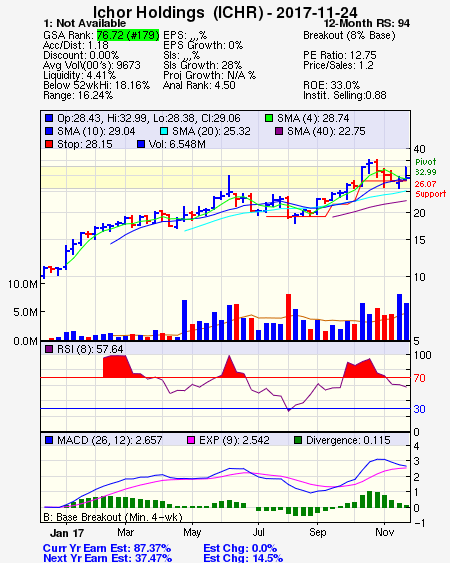Click the Sls Growth: 28% entry
The width and height of the screenshot is (450, 563).
[202, 65]
